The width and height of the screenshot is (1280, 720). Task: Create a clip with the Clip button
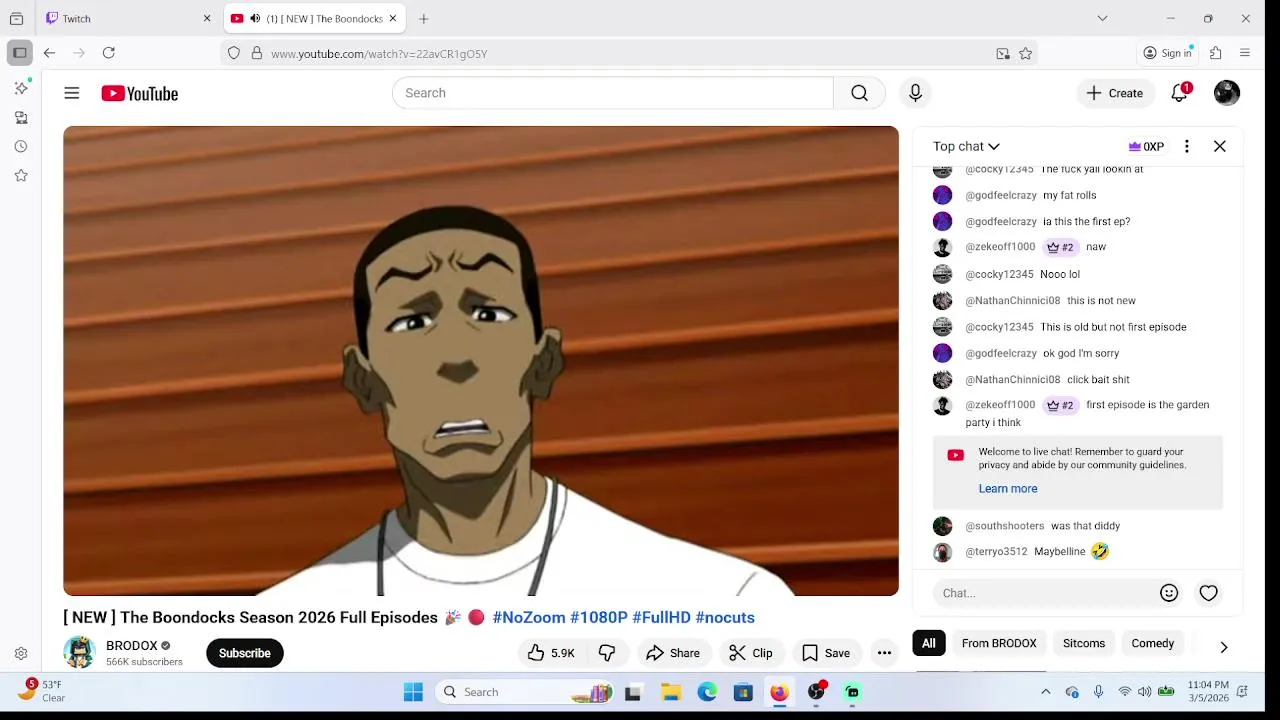[x=750, y=653]
